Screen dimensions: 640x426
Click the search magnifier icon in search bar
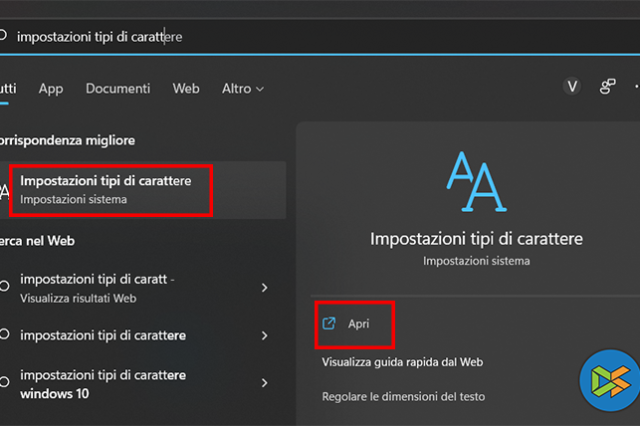3,36
